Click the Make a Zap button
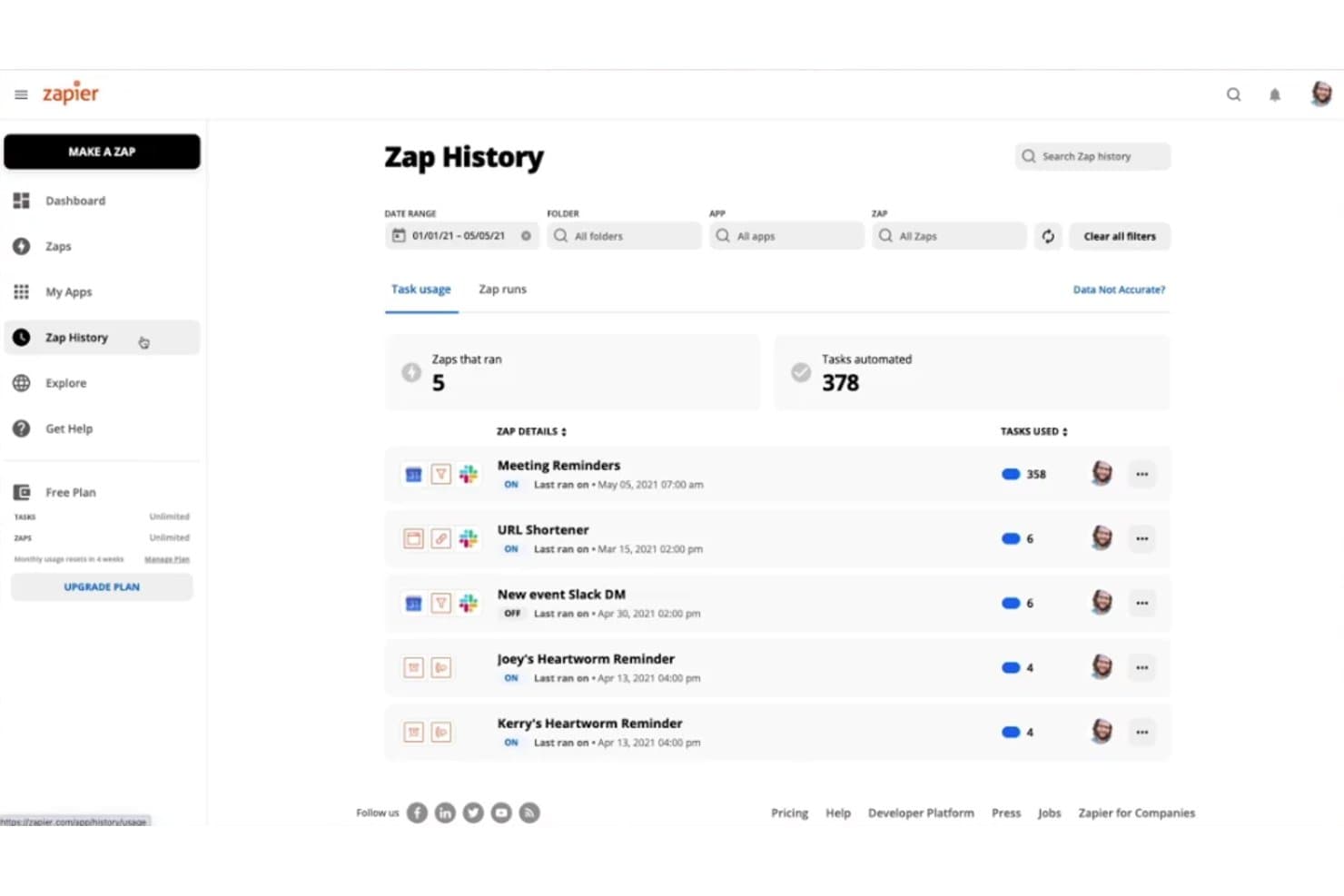This screenshot has width=1344, height=896. point(102,152)
